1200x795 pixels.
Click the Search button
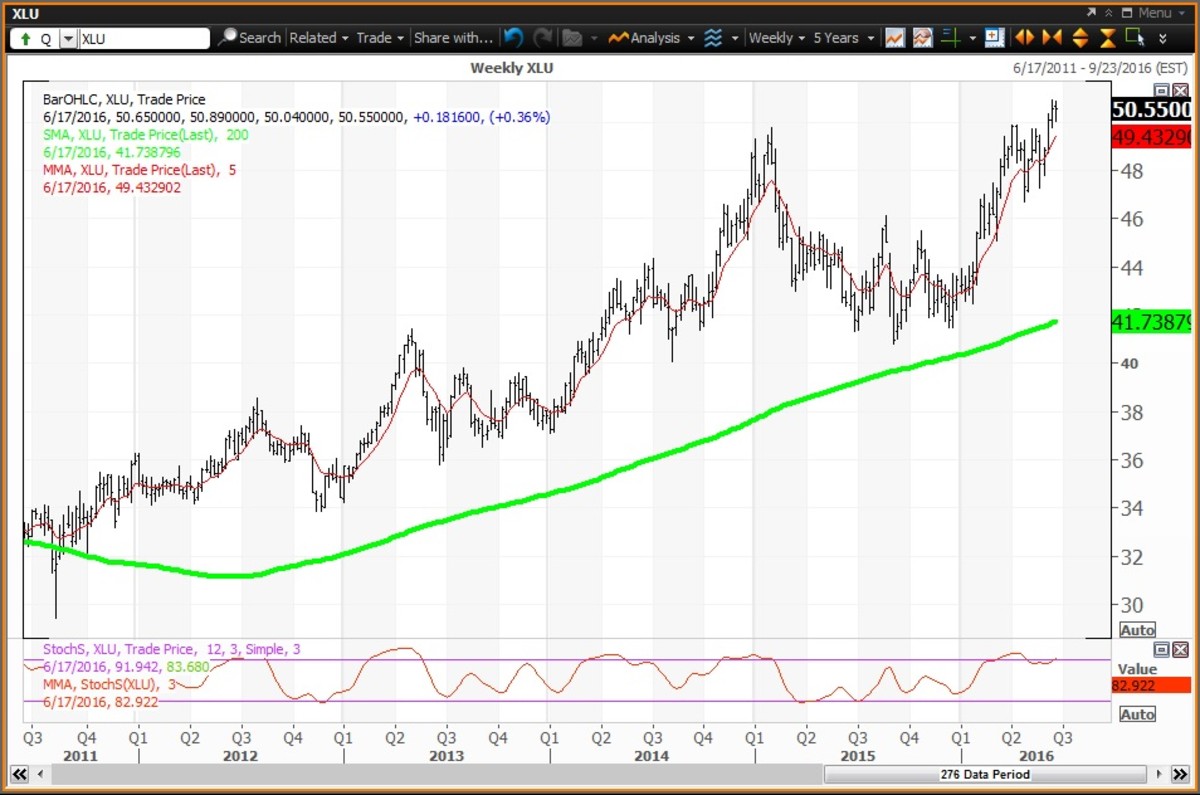[x=250, y=38]
